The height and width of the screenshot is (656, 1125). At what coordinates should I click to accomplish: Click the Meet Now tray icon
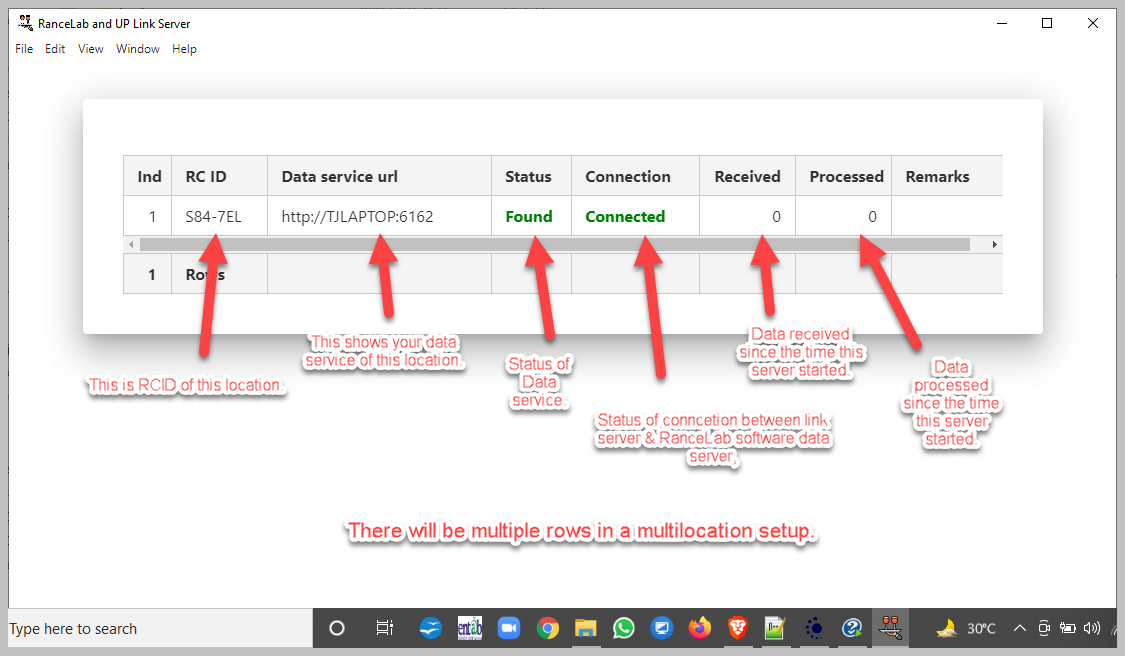point(1044,629)
